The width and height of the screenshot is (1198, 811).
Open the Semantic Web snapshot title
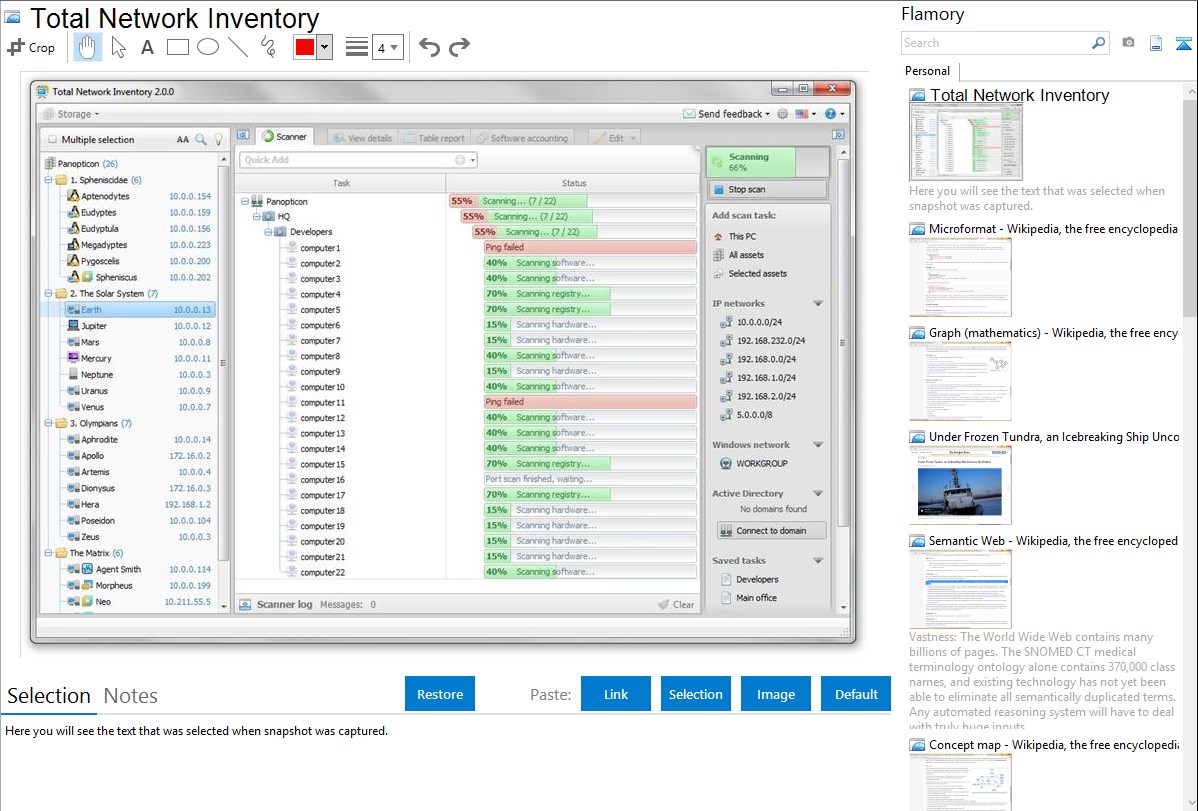point(1053,540)
